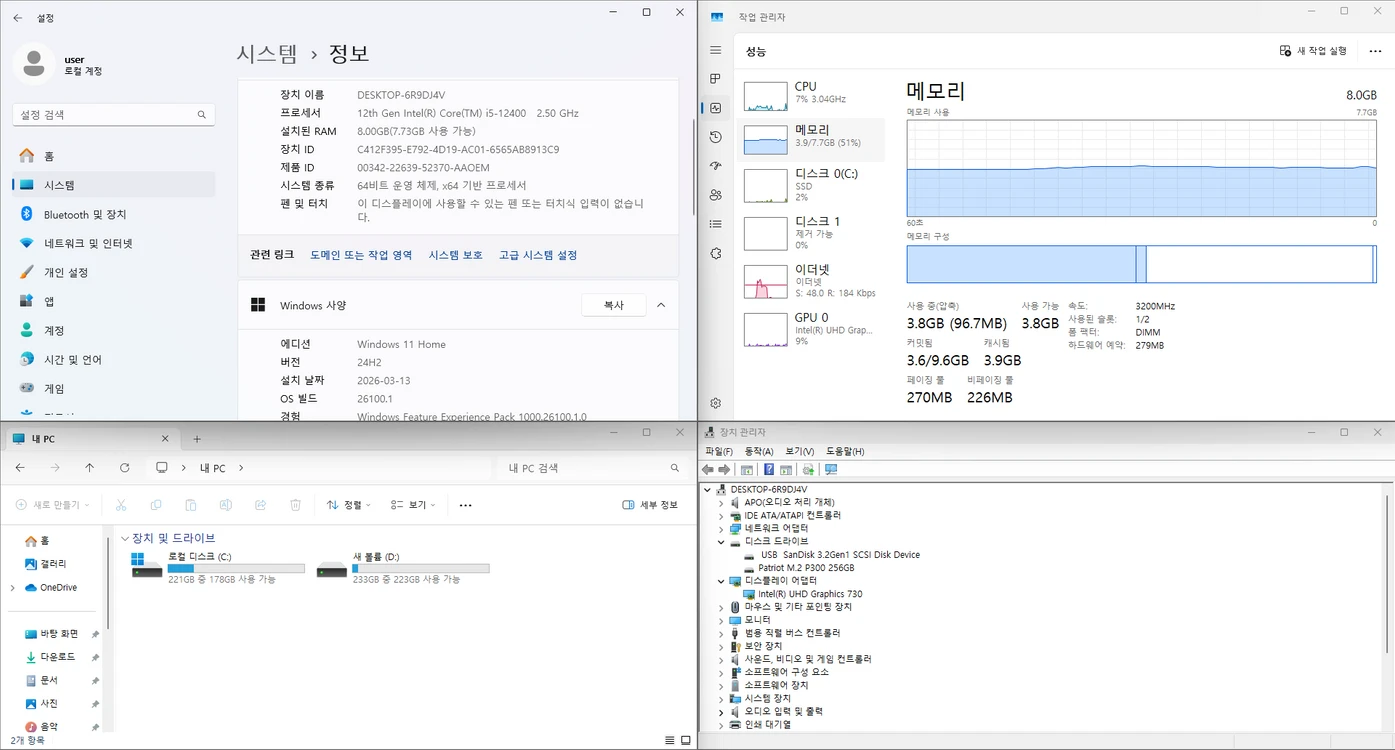Image resolution: width=1395 pixels, height=750 pixels.
Task: Open Services puzzle icon in Task Manager
Action: coord(715,254)
